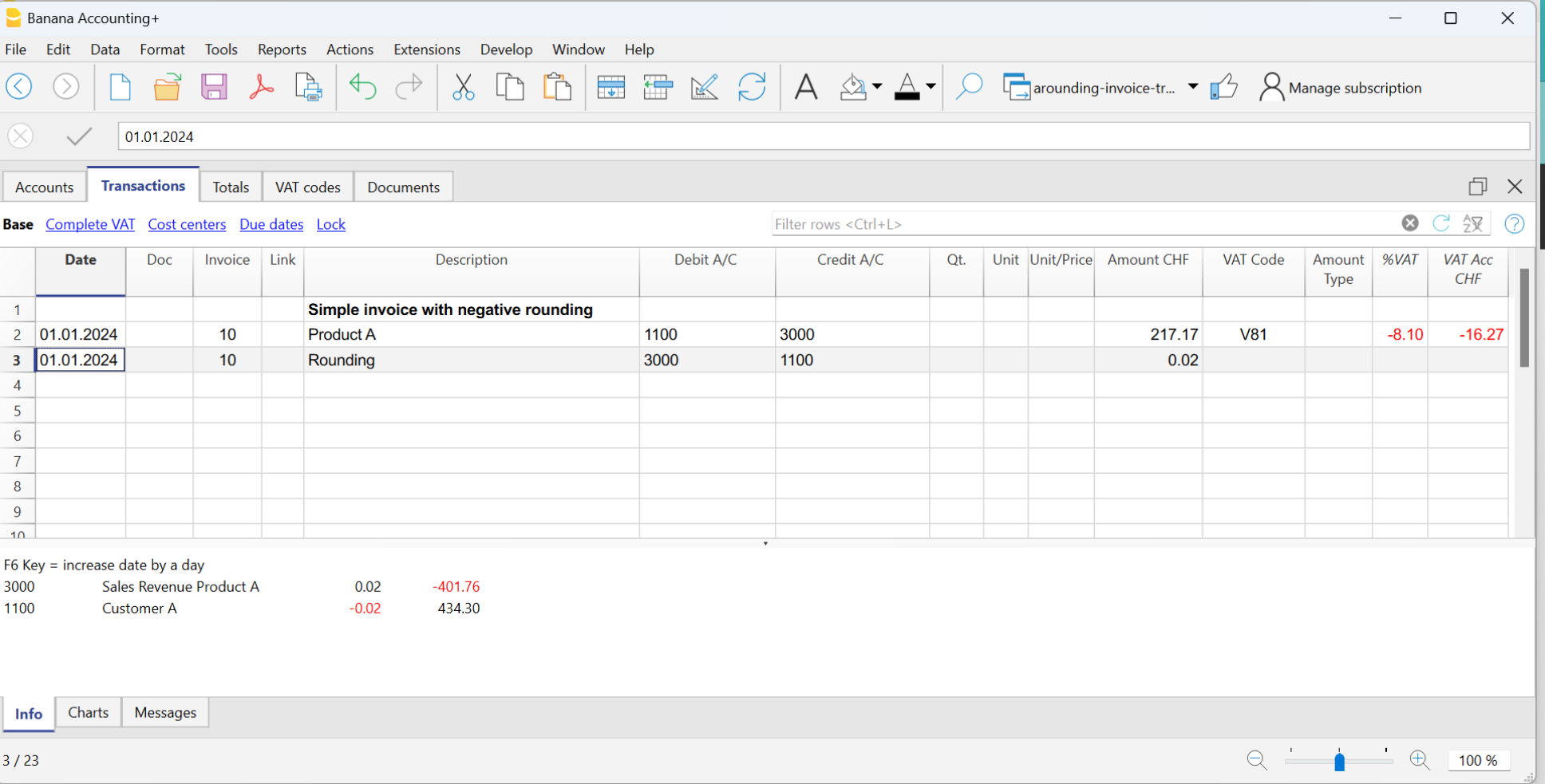Click the filter help question mark icon
The width and height of the screenshot is (1545, 784).
(1514, 224)
